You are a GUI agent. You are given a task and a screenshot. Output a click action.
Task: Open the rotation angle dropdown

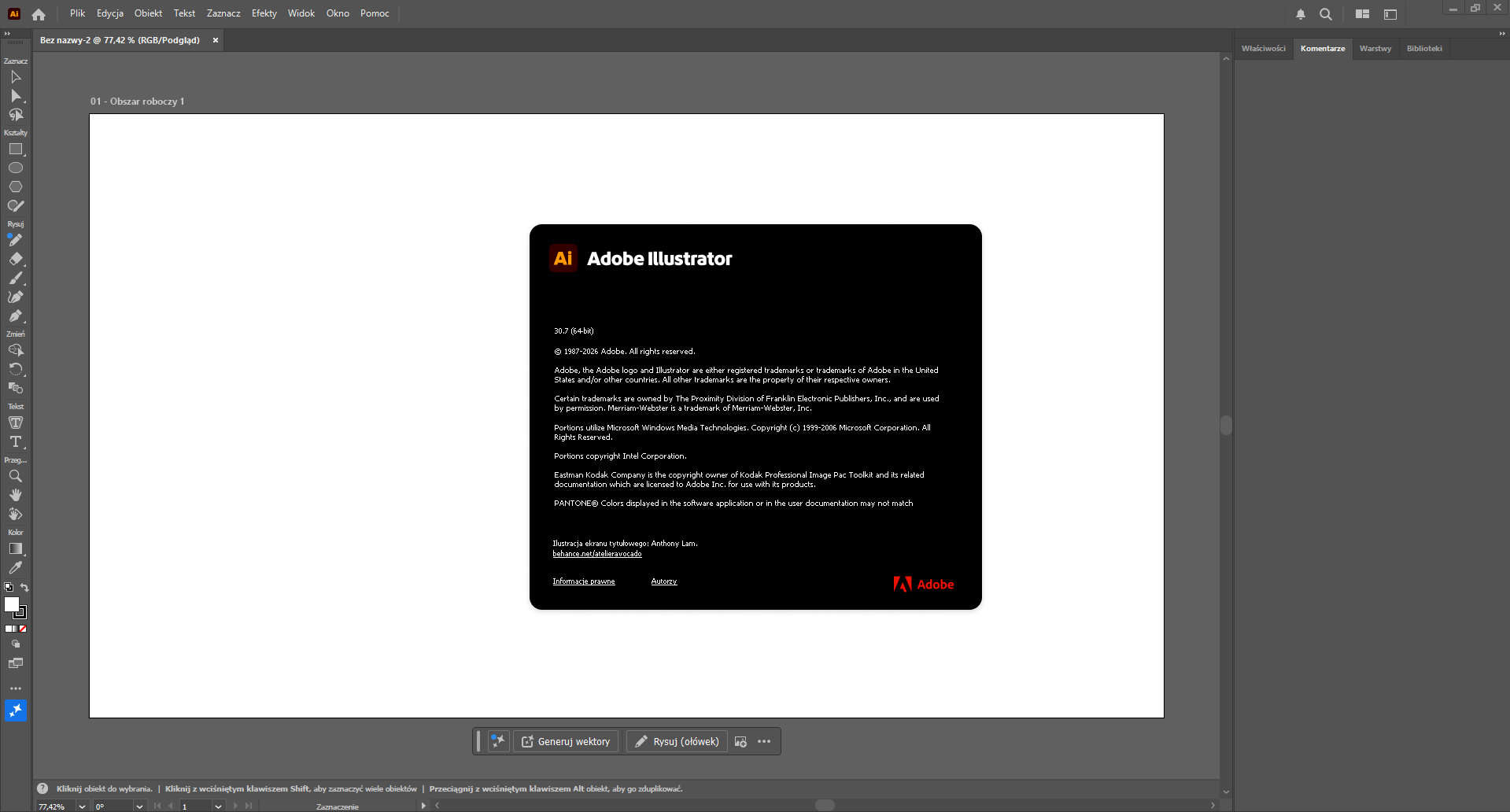pos(139,806)
